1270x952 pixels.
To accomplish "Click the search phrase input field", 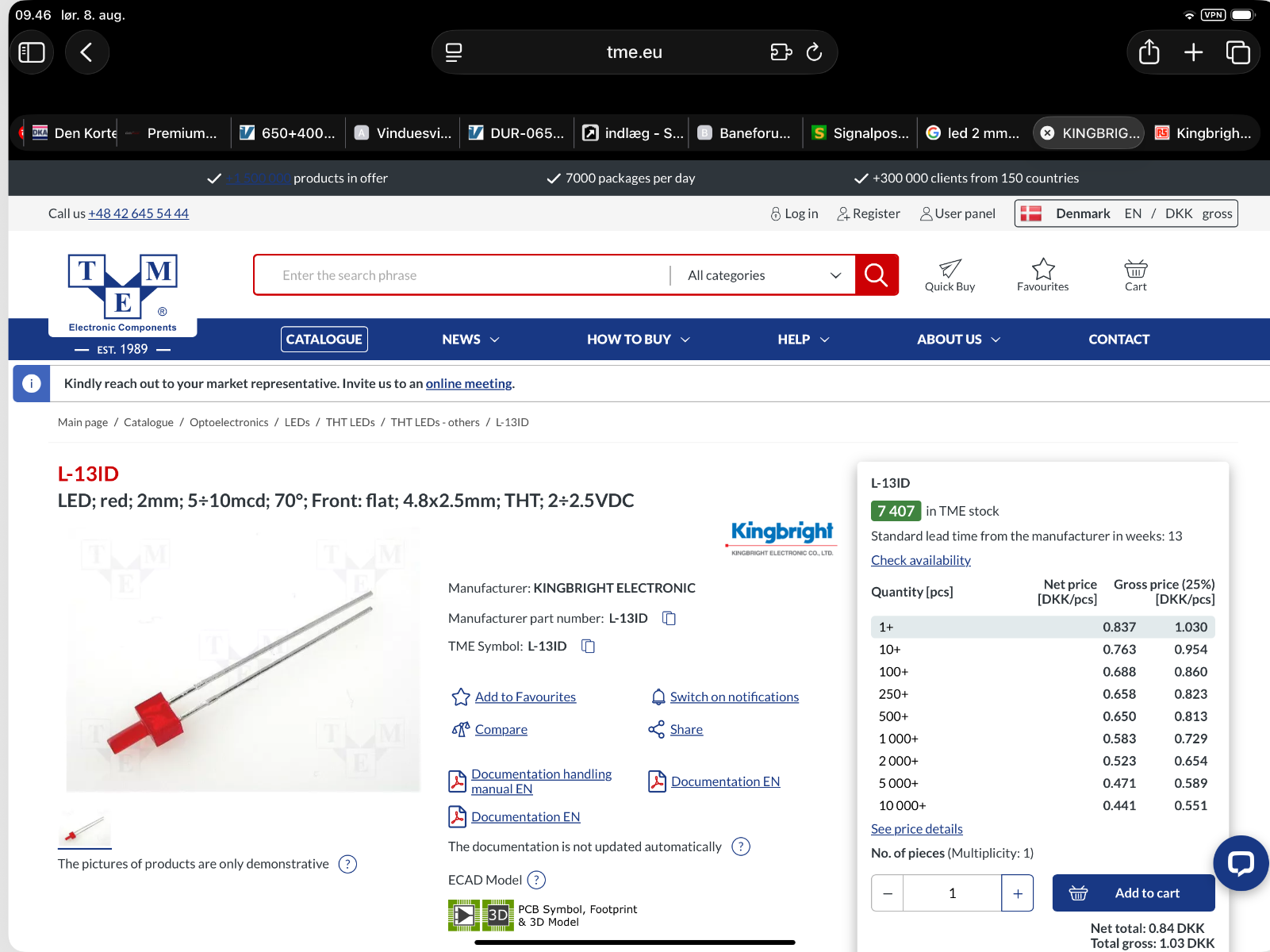I will point(462,275).
